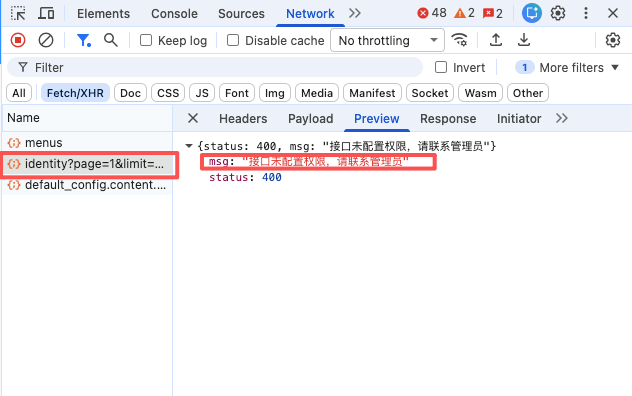The height and width of the screenshot is (396, 632).
Task: Select the menus request
Action: (x=87, y=143)
